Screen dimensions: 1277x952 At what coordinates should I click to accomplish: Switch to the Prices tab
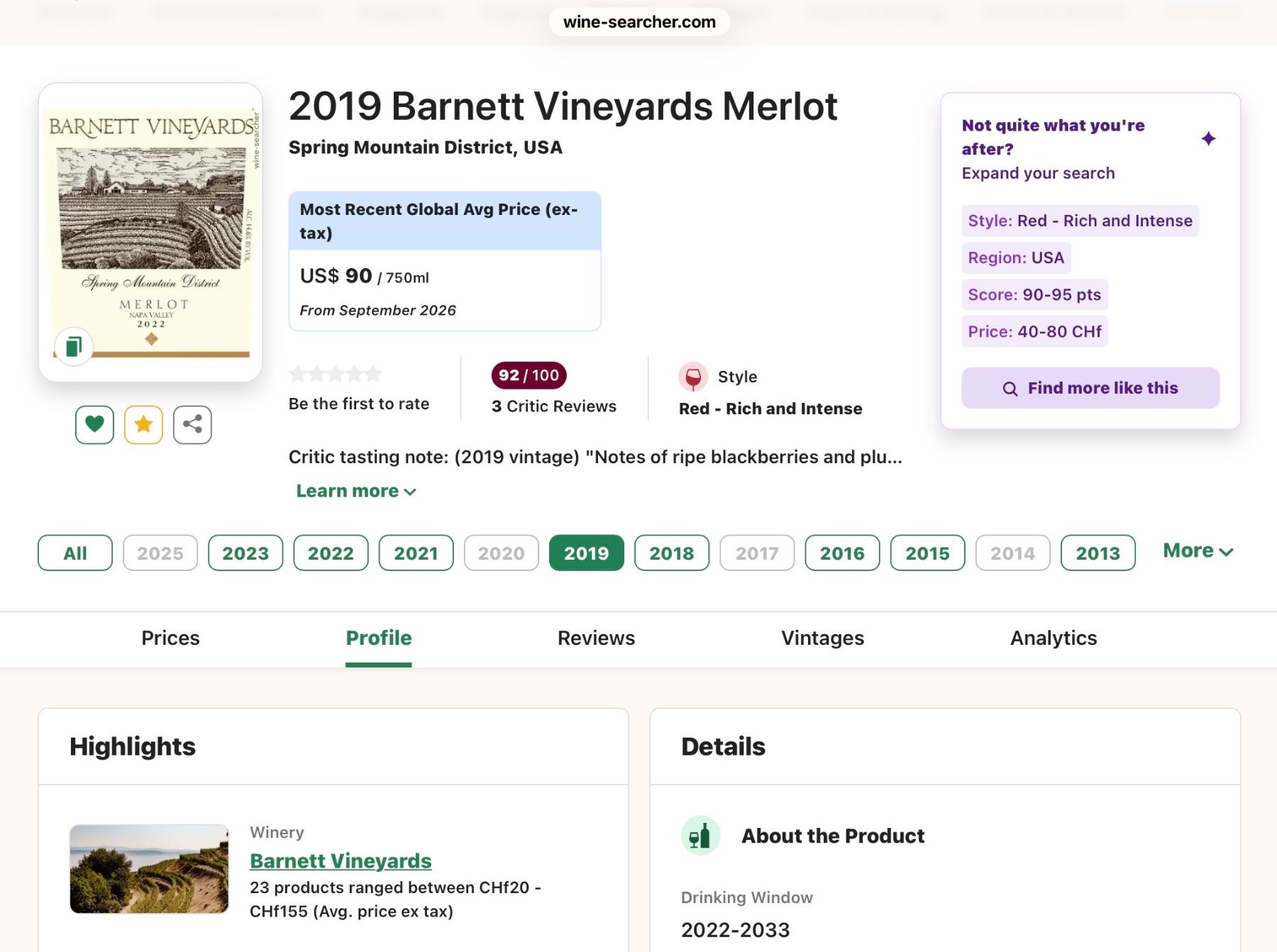point(170,638)
